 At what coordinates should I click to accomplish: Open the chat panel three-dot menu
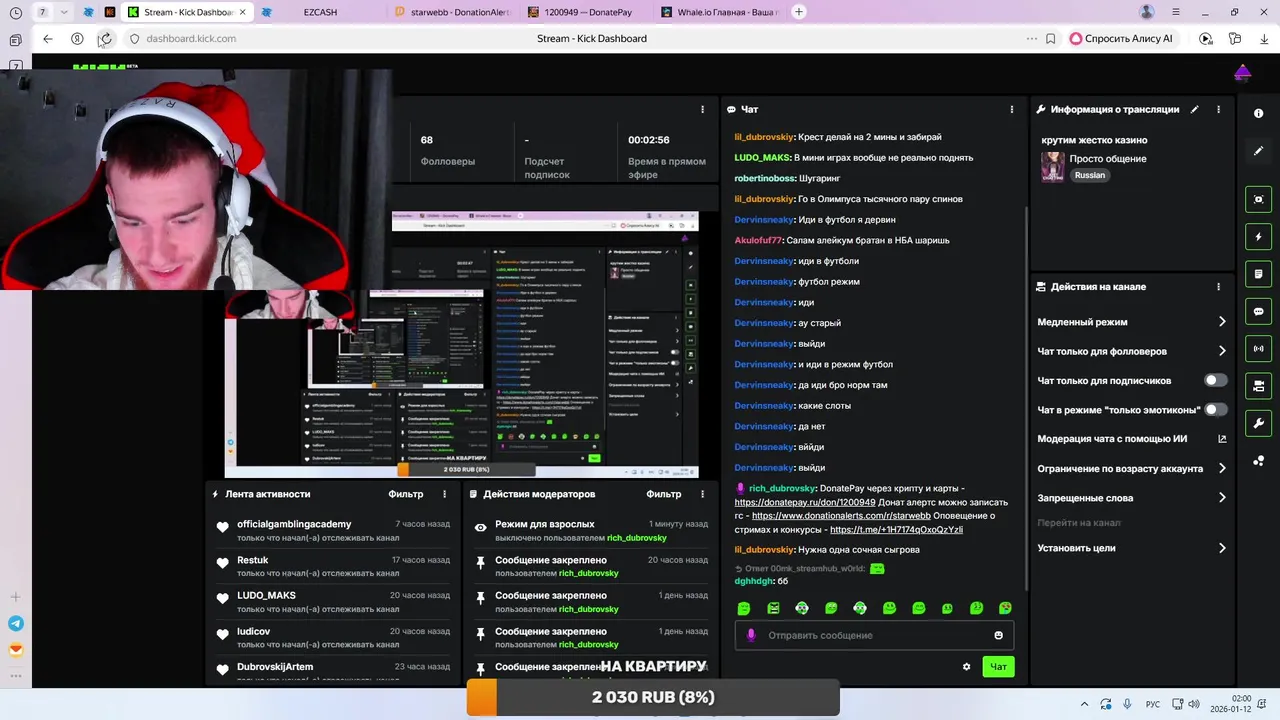(1011, 109)
